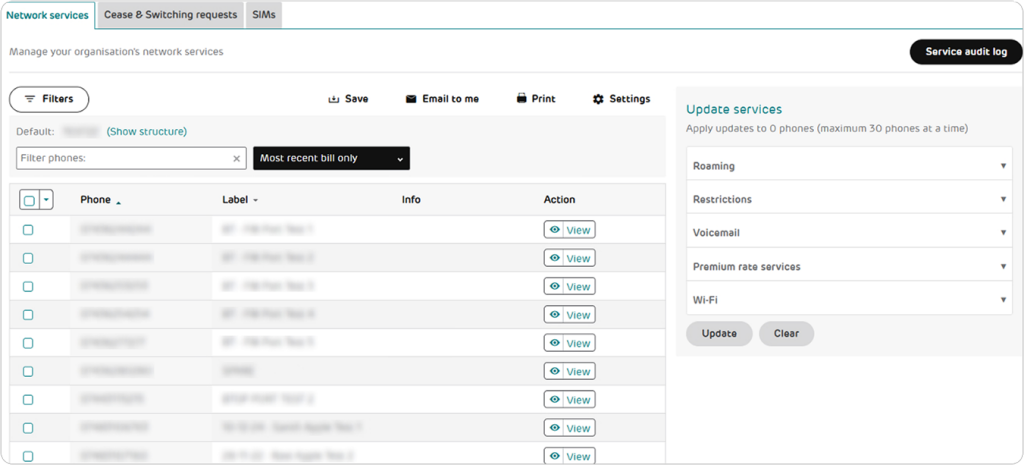Image resolution: width=1024 pixels, height=465 pixels.
Task: Click the eye View icon in first row
Action: (554, 230)
